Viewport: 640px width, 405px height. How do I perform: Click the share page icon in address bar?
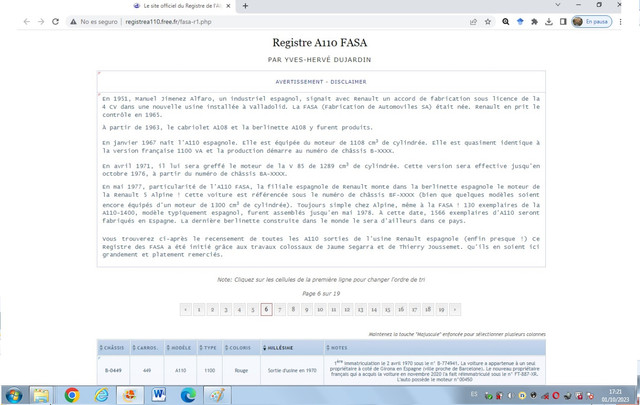click(473, 22)
